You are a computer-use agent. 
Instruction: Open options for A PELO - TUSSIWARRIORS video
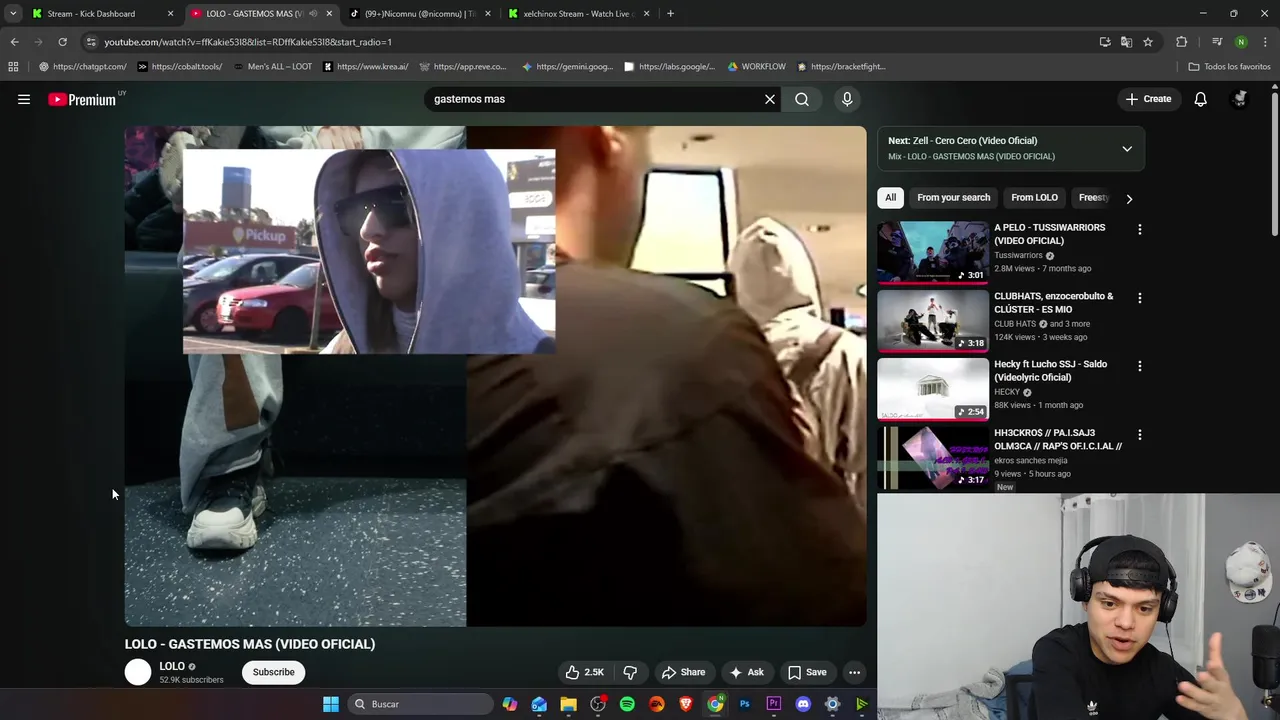[1139, 229]
